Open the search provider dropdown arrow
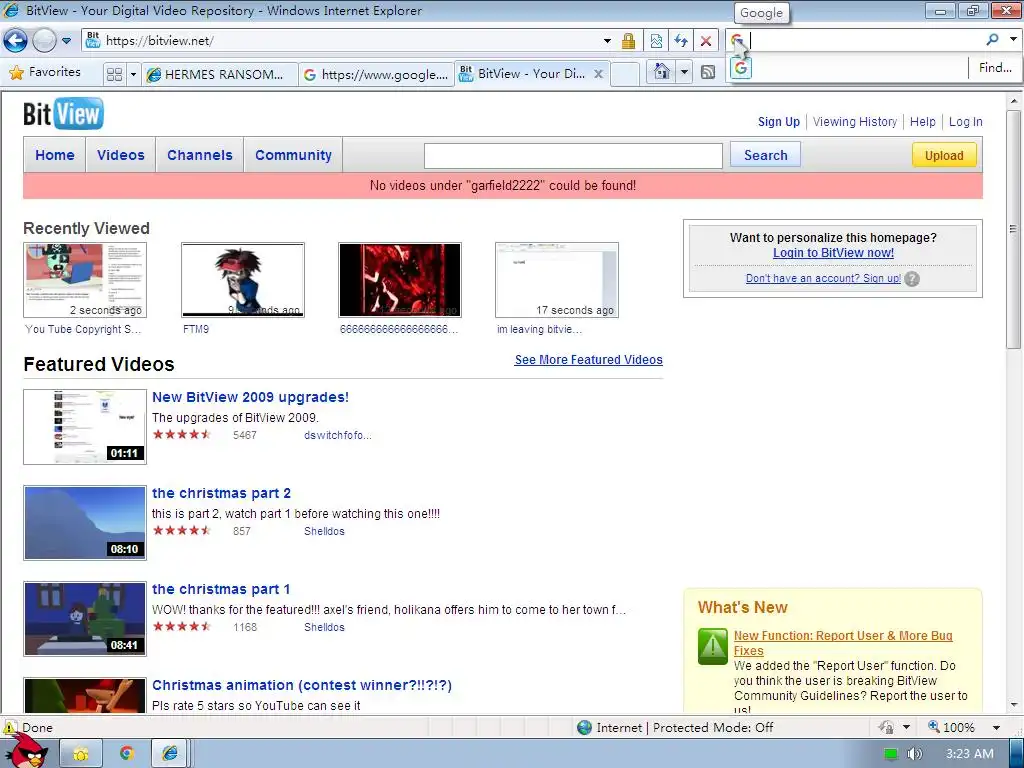Screen dimensions: 1024x768 click(1013, 40)
